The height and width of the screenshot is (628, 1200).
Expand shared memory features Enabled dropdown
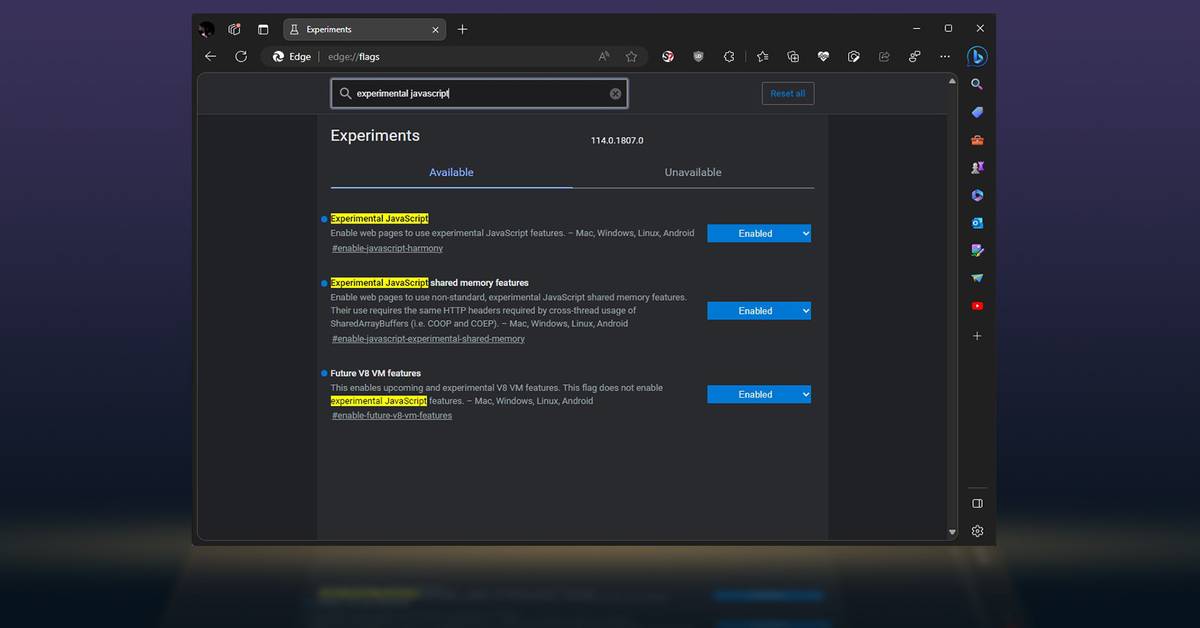tap(758, 311)
